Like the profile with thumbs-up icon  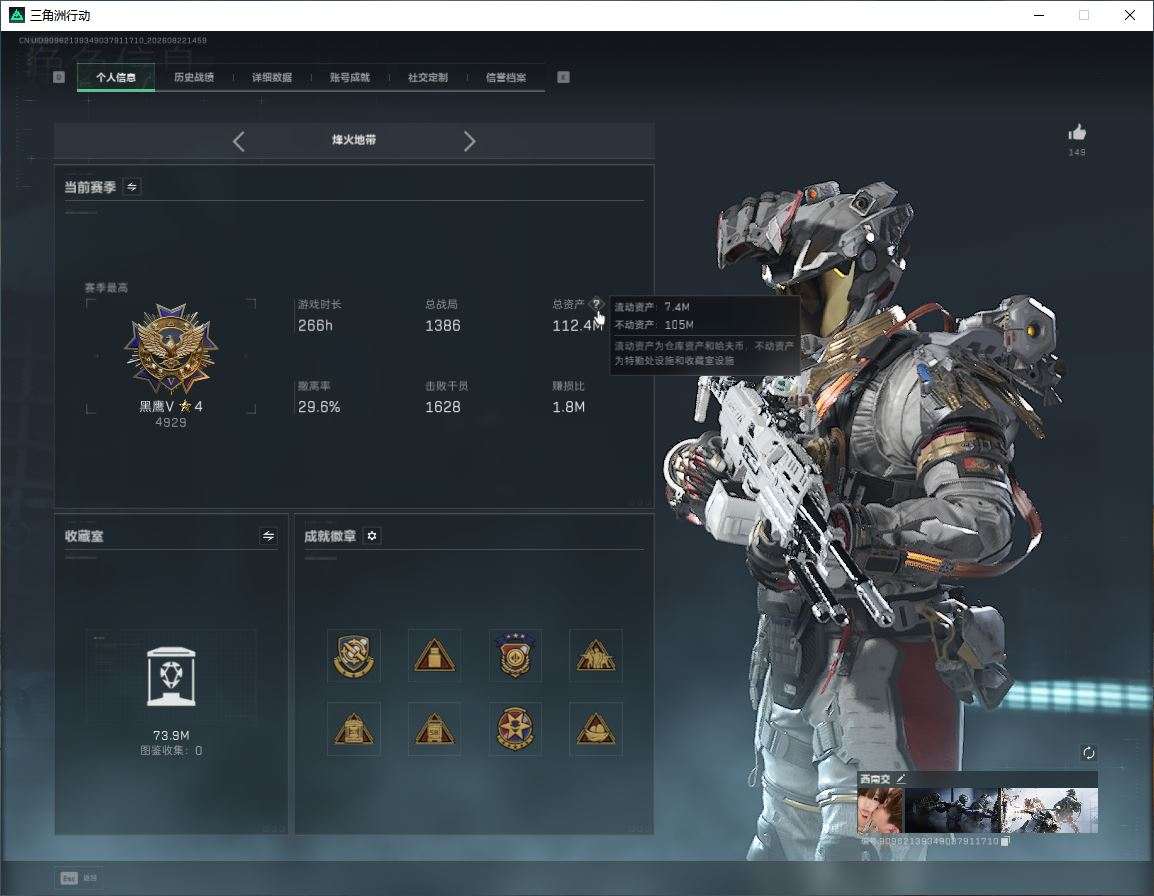coord(1077,133)
